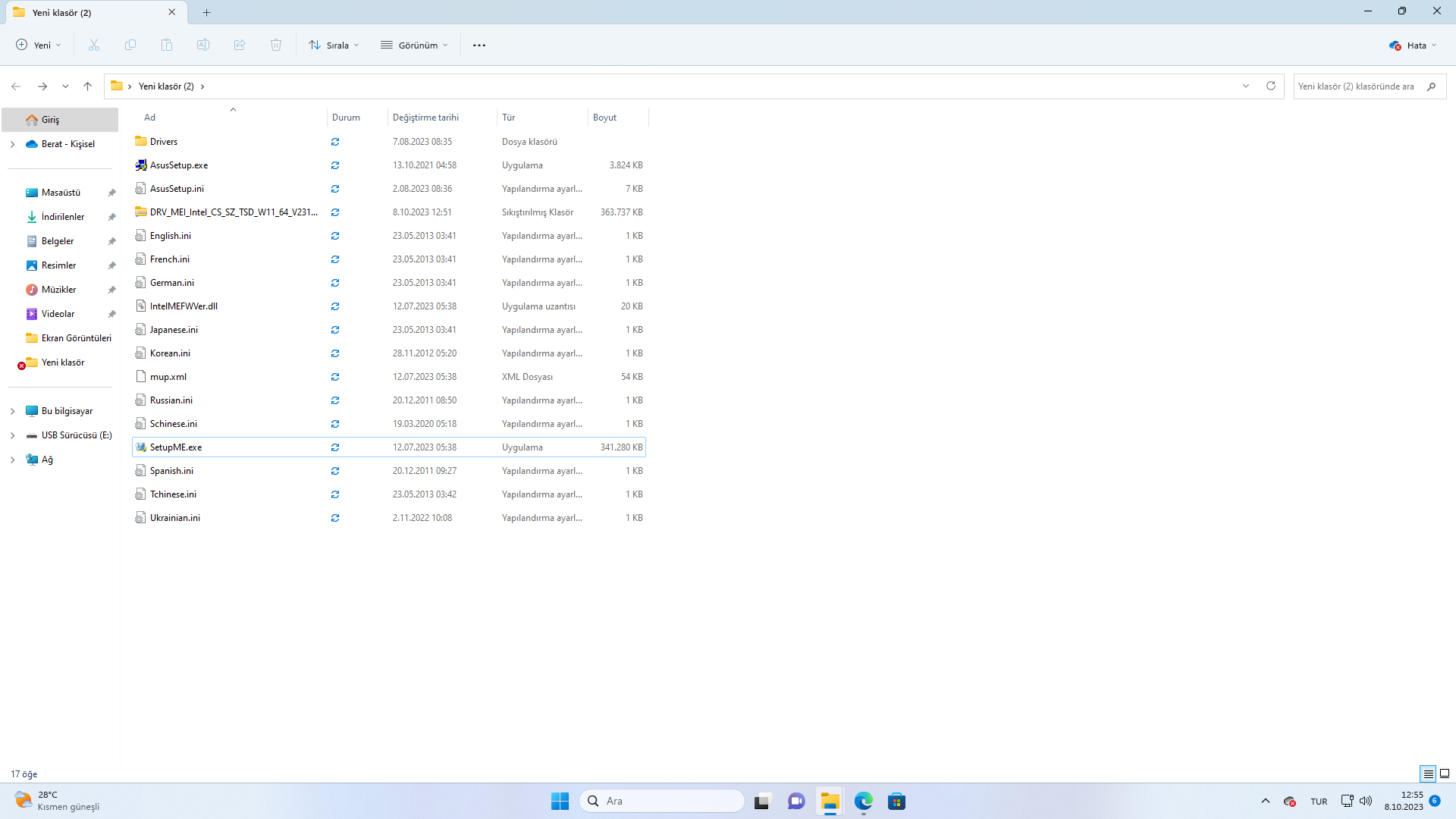Toggle sync status icon on SetupME.exe
This screenshot has width=1456, height=819.
tap(335, 447)
